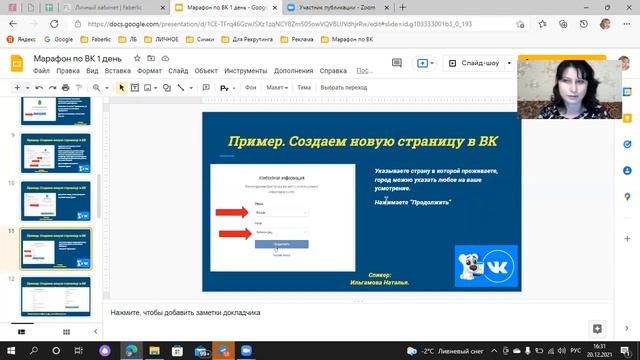Open the input tools dropdown arrow

pos(234,88)
